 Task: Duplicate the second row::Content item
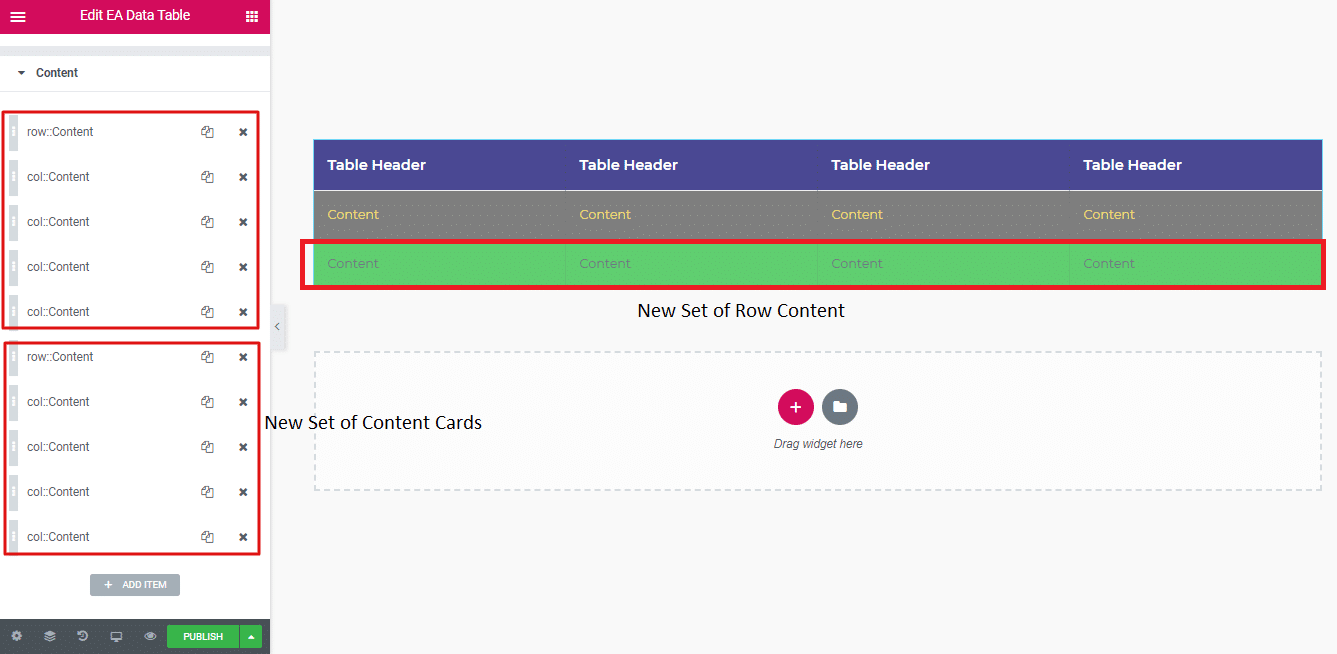(x=207, y=357)
